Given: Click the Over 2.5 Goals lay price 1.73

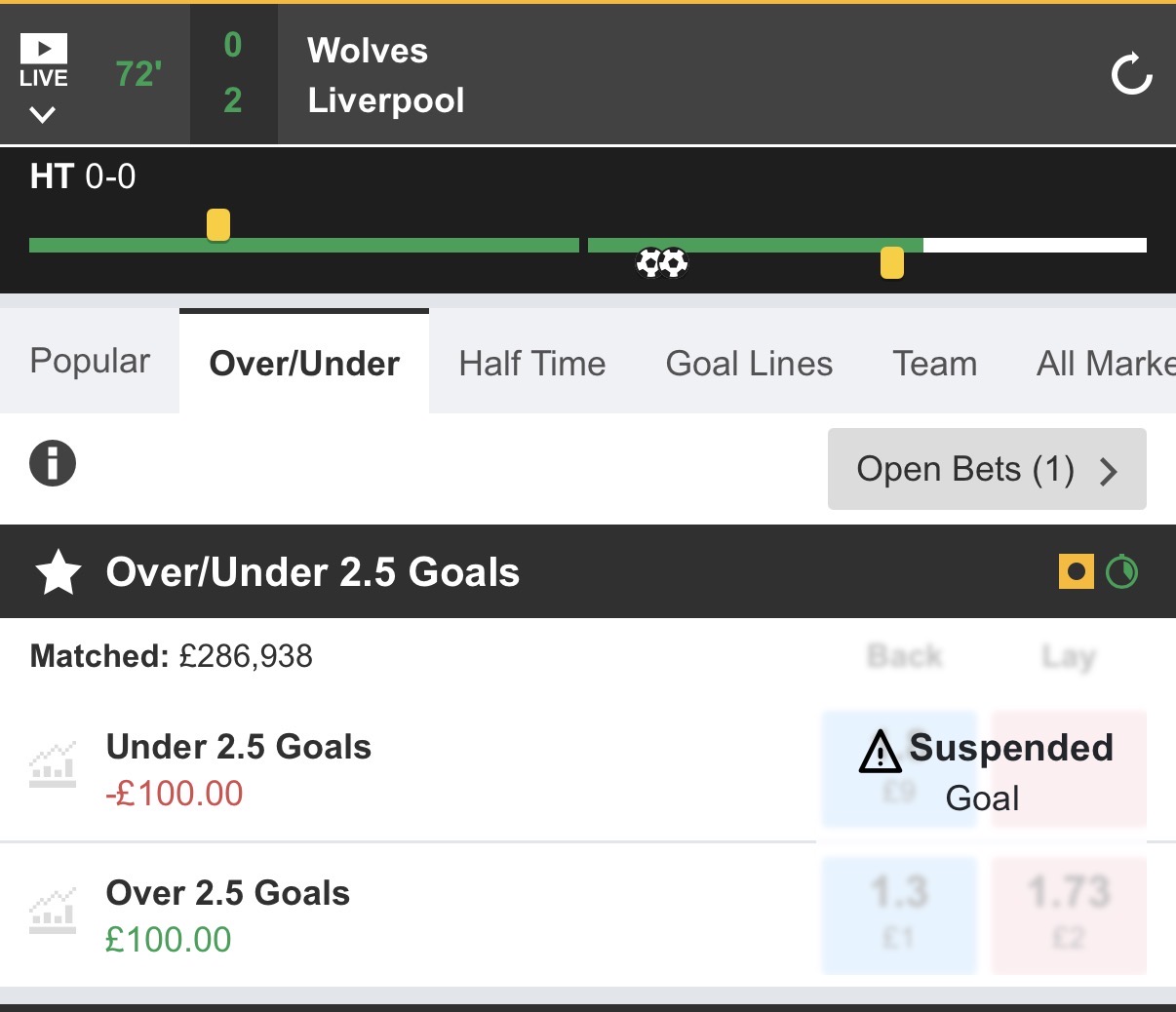Looking at the screenshot, I should (x=1069, y=914).
